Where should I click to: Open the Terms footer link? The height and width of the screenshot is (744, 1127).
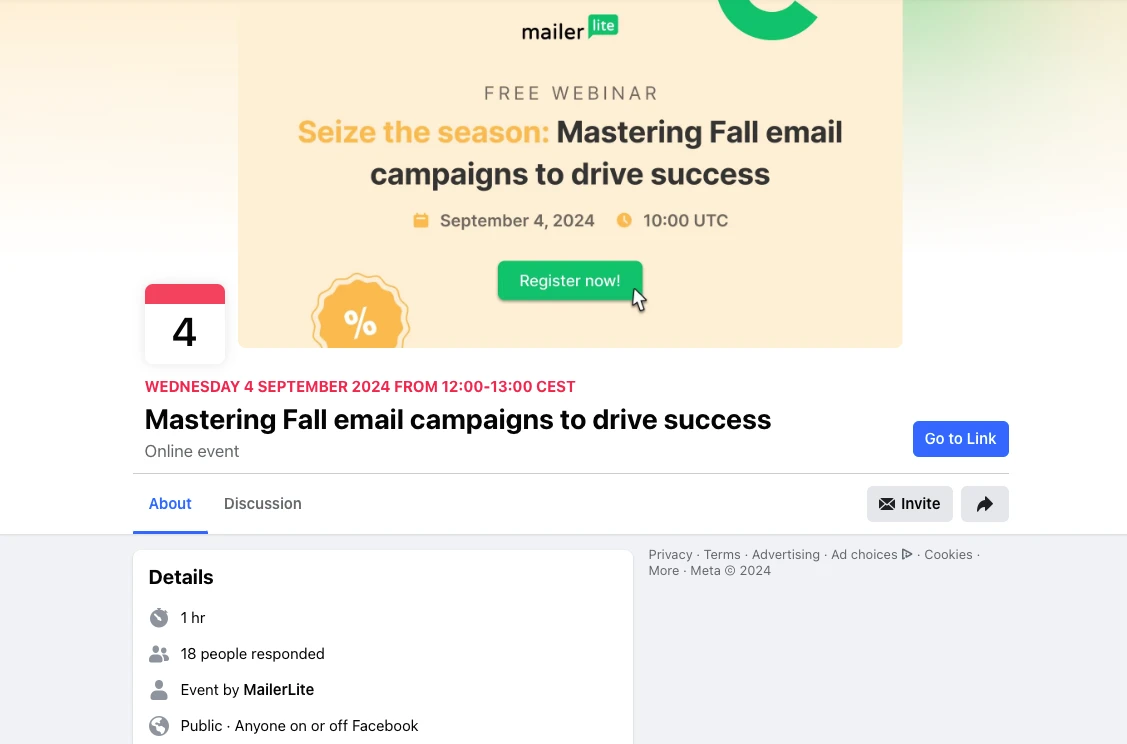pyautogui.click(x=722, y=555)
